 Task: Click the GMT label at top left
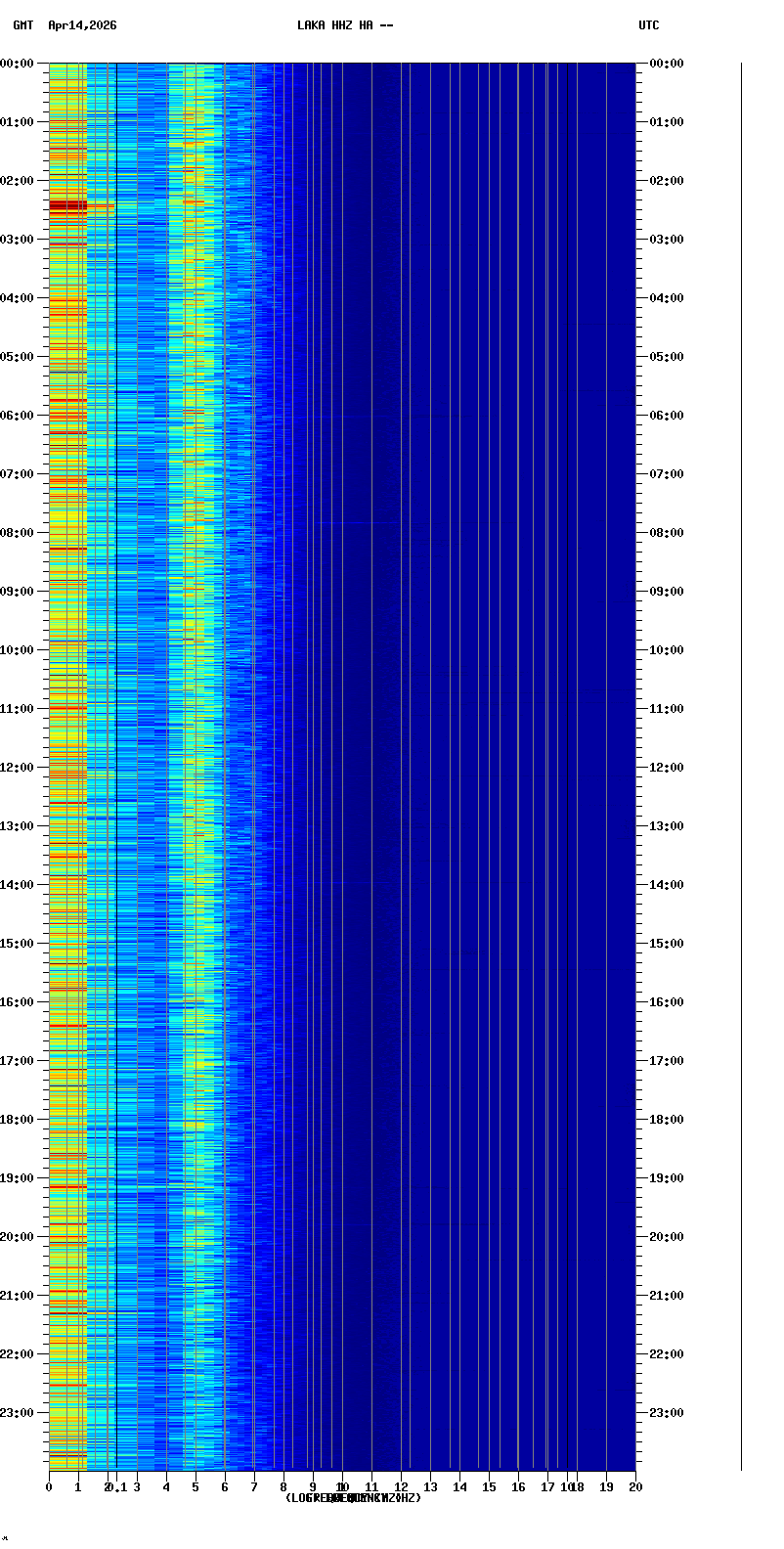pos(22,25)
